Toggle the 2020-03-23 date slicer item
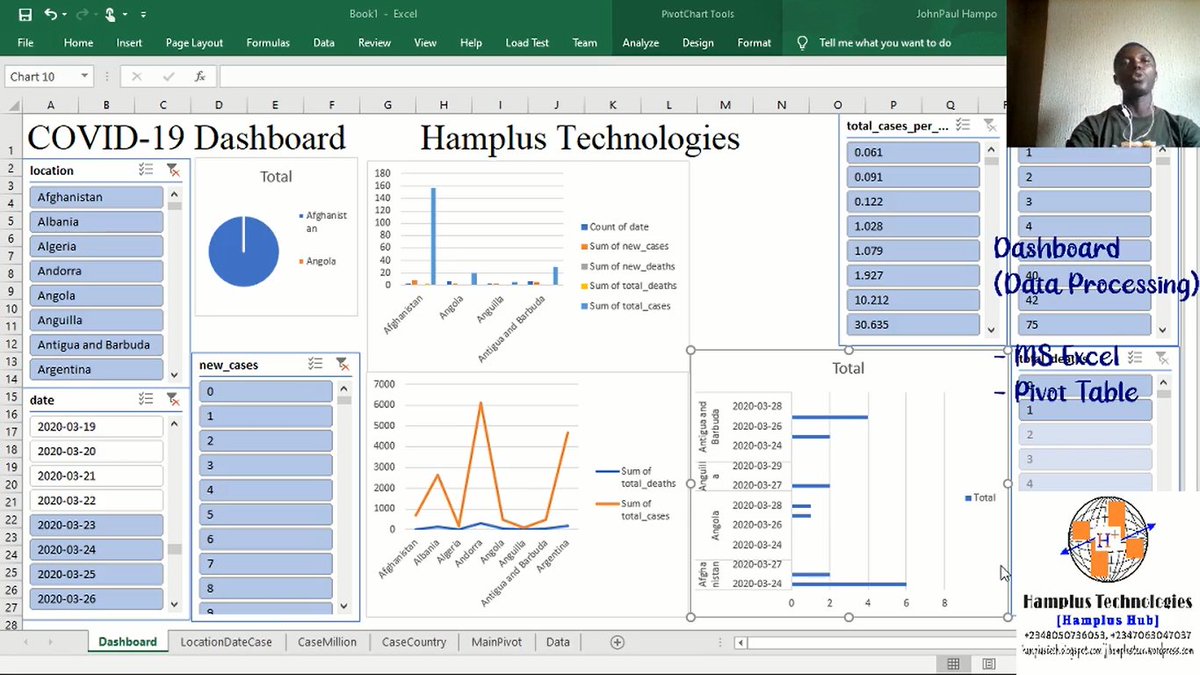Screen dimensions: 1200x675 (x=96, y=525)
